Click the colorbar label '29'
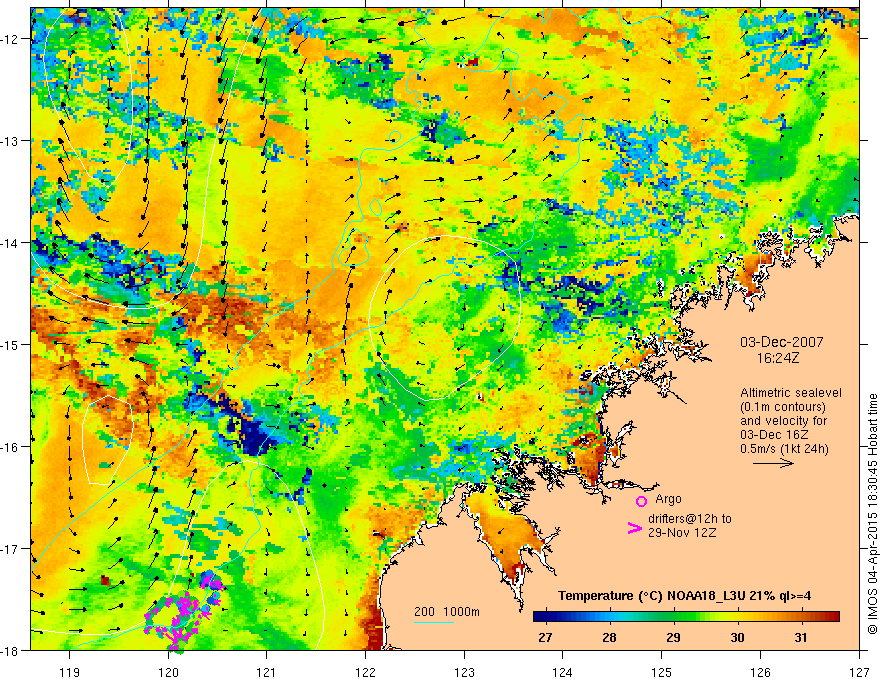 [x=673, y=637]
